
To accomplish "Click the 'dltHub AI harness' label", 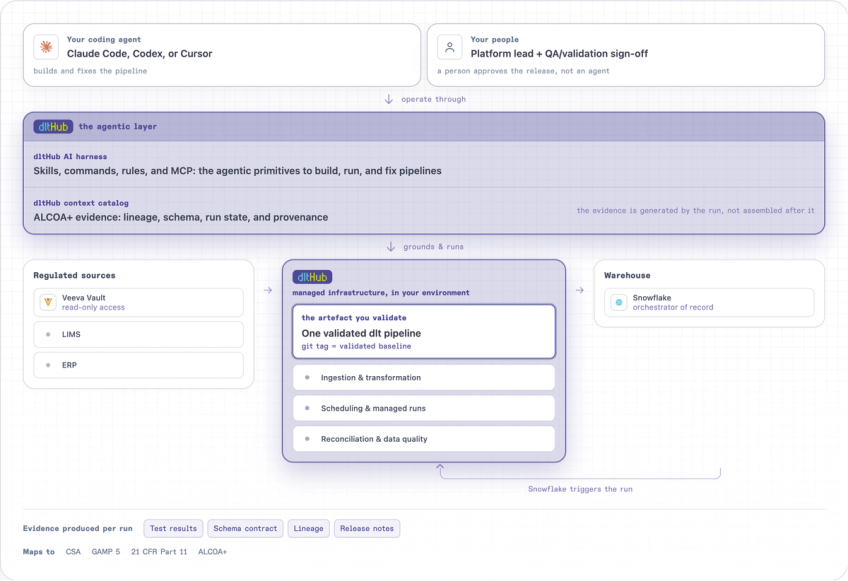I will (70, 156).
